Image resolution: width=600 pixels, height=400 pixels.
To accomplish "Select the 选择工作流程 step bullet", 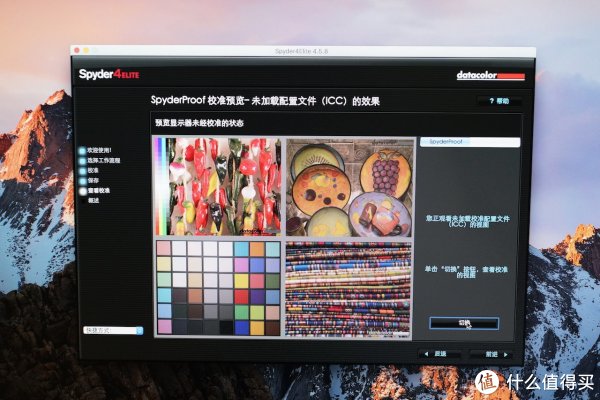I will click(x=82, y=161).
